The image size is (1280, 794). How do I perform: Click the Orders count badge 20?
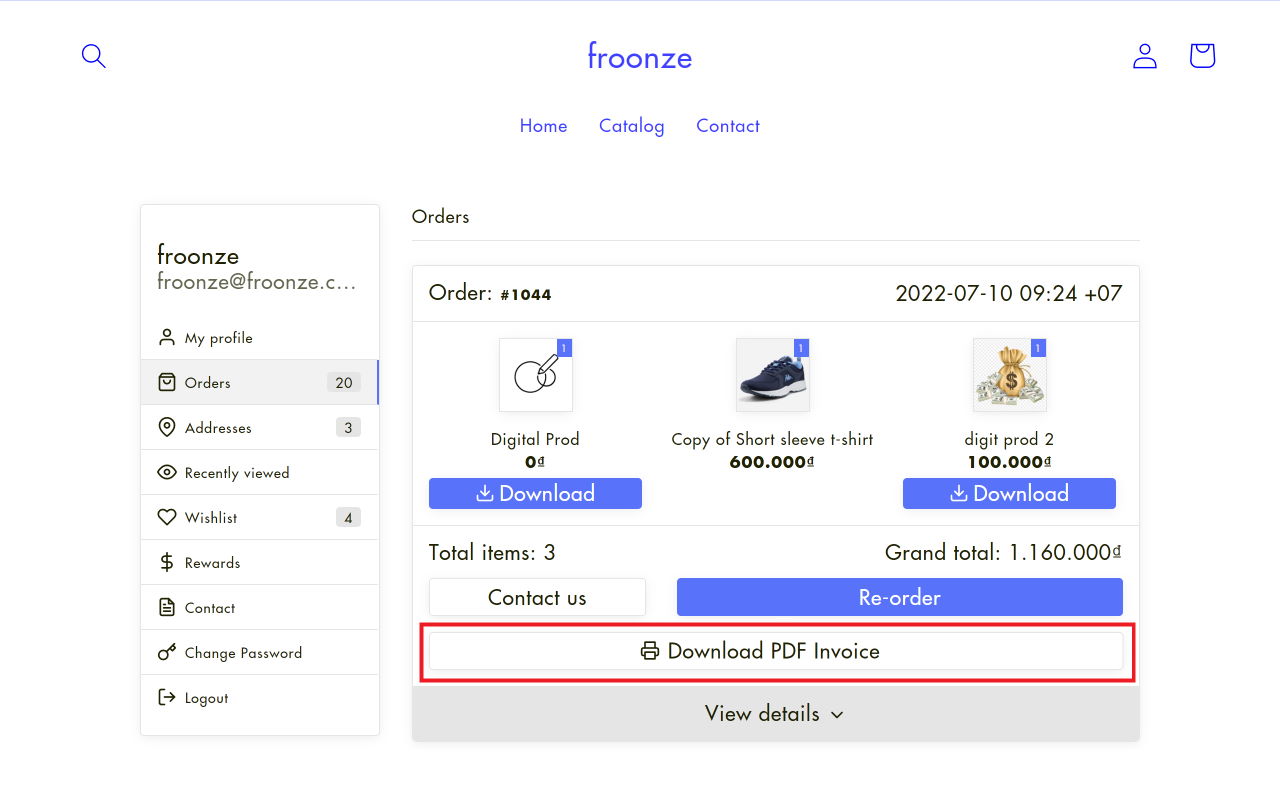point(344,382)
